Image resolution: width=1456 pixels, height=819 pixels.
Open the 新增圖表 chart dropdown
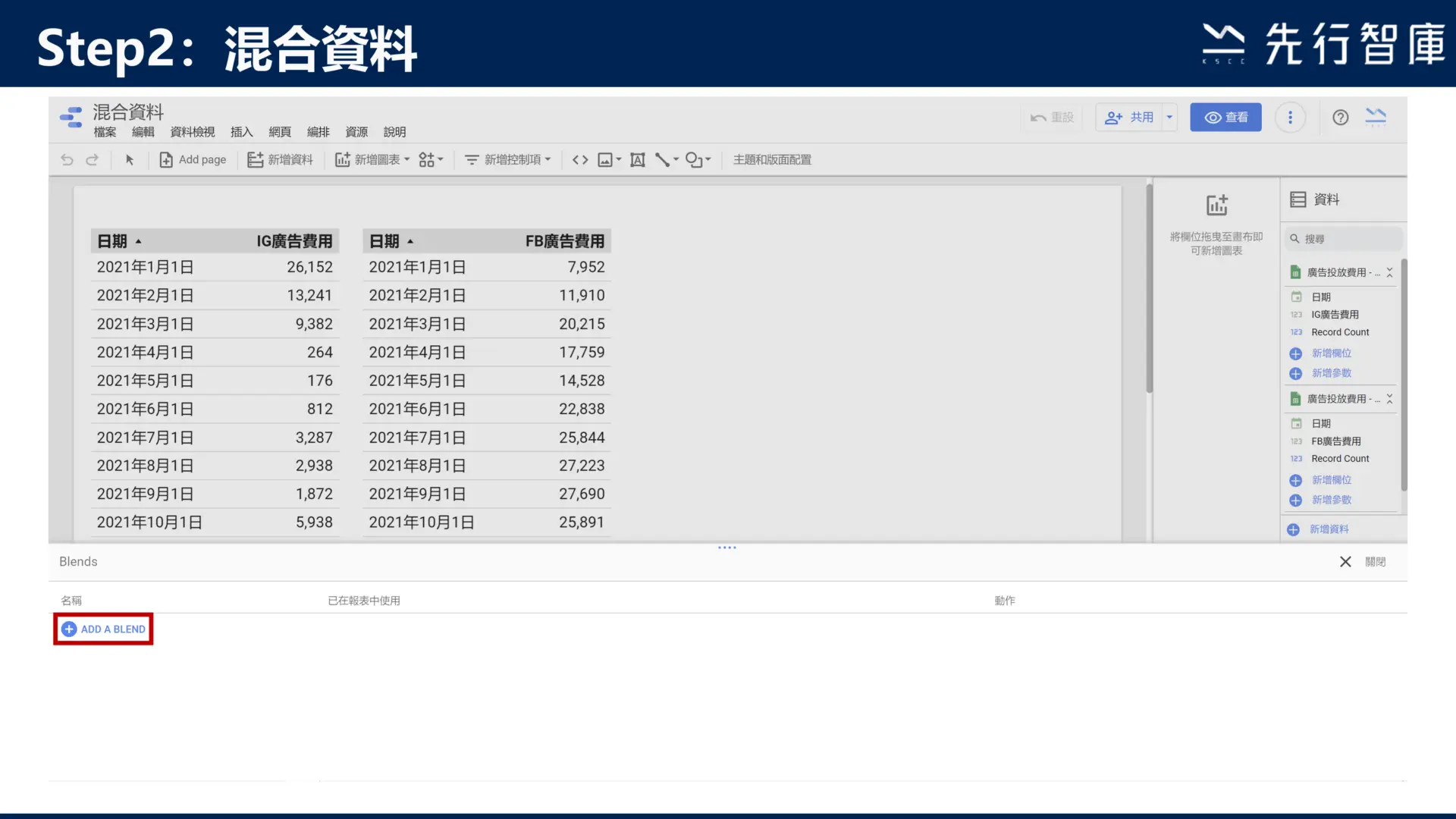372,159
